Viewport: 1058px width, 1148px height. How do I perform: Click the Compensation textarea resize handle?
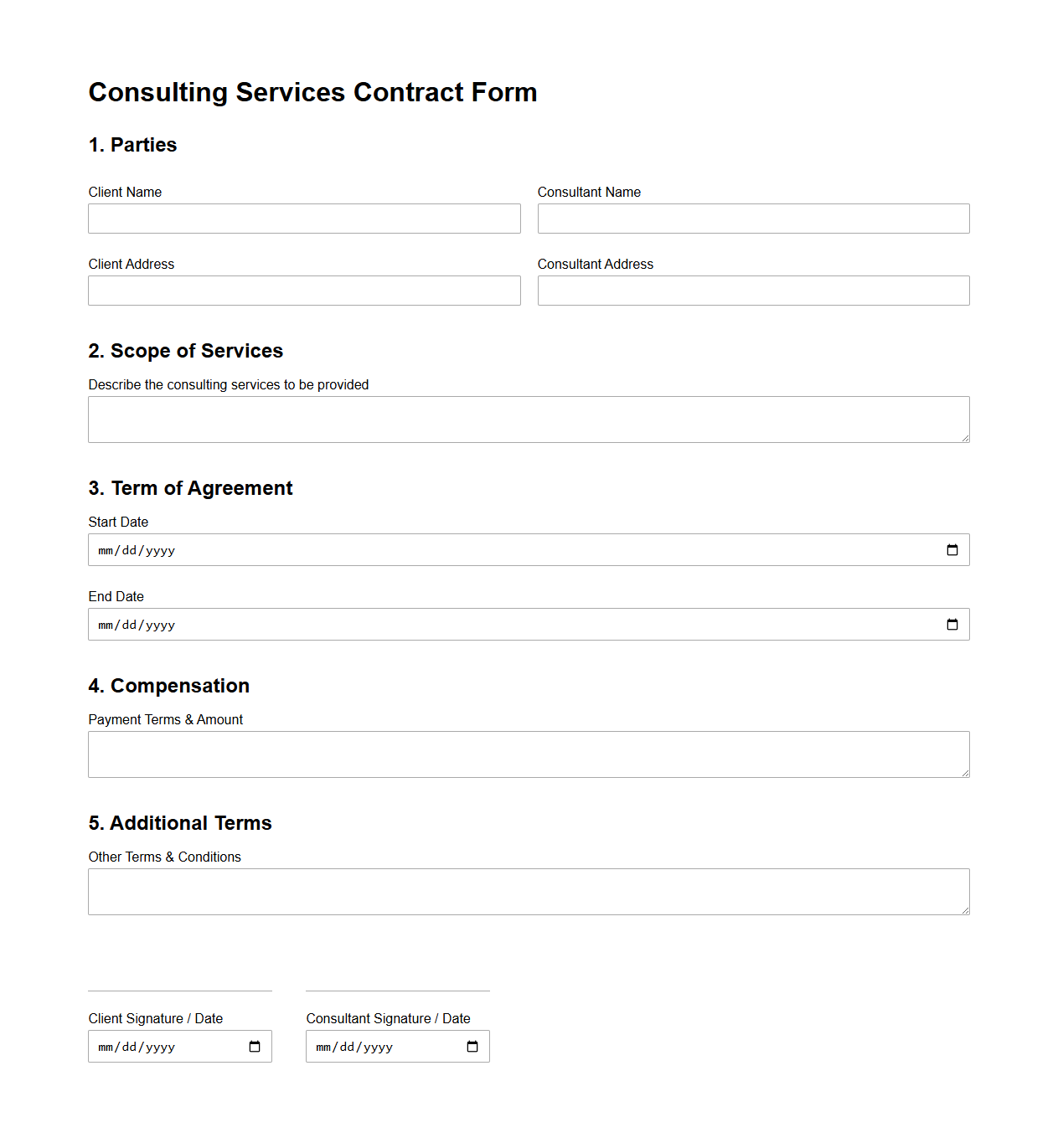click(965, 774)
